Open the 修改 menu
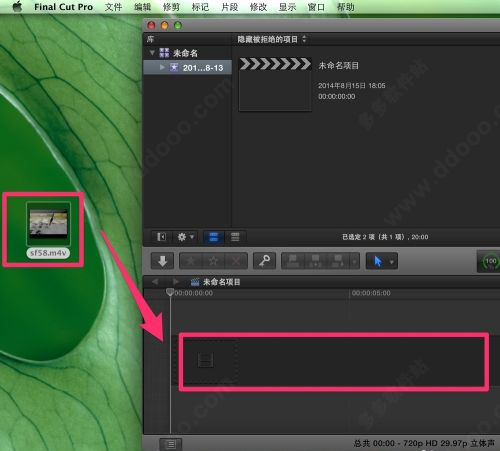This screenshot has height=451, width=500. pos(258,7)
